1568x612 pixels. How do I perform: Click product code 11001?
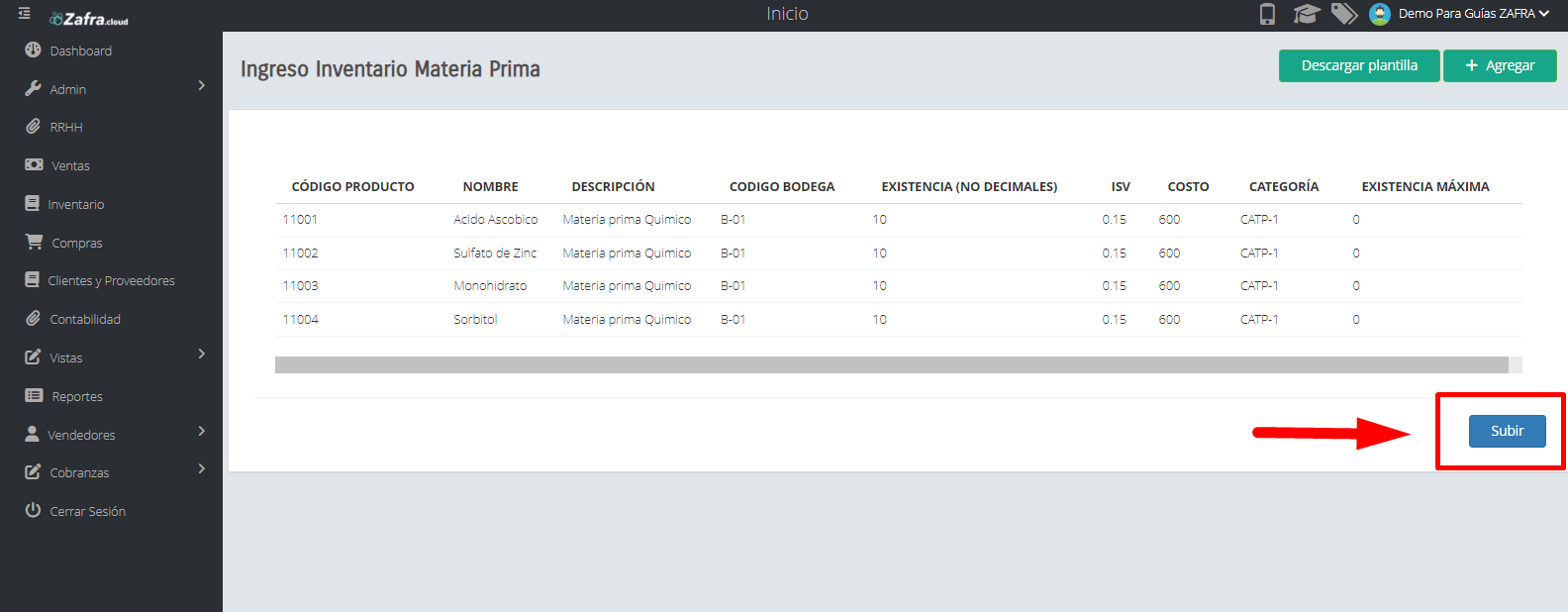click(x=300, y=220)
